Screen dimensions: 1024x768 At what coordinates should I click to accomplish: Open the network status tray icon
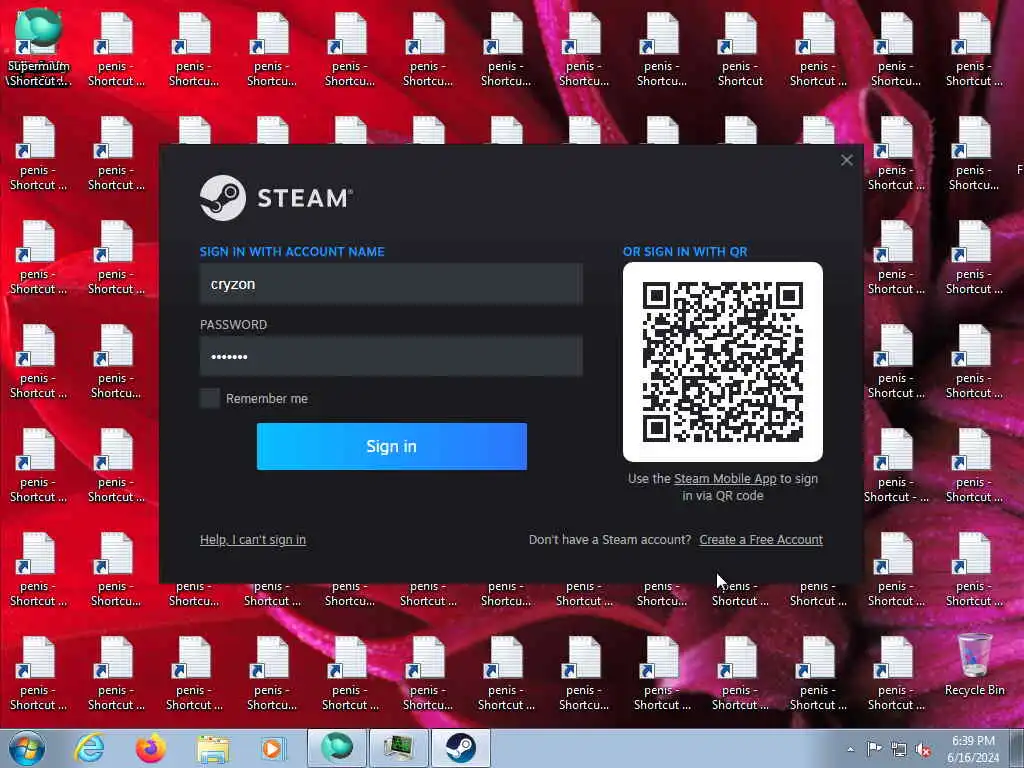click(899, 750)
